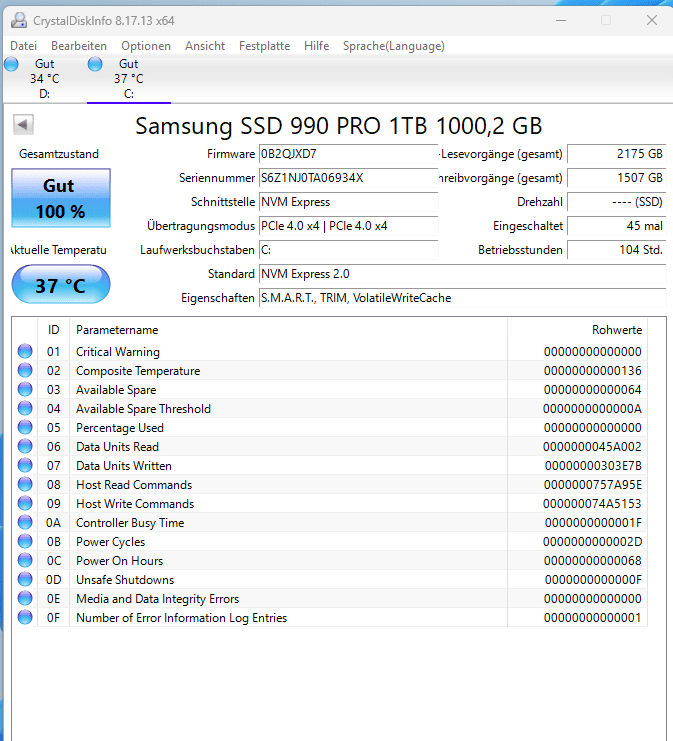Image resolution: width=673 pixels, height=741 pixels.
Task: Click status orb beside Media and Data Integrity Errors
Action: click(x=25, y=598)
